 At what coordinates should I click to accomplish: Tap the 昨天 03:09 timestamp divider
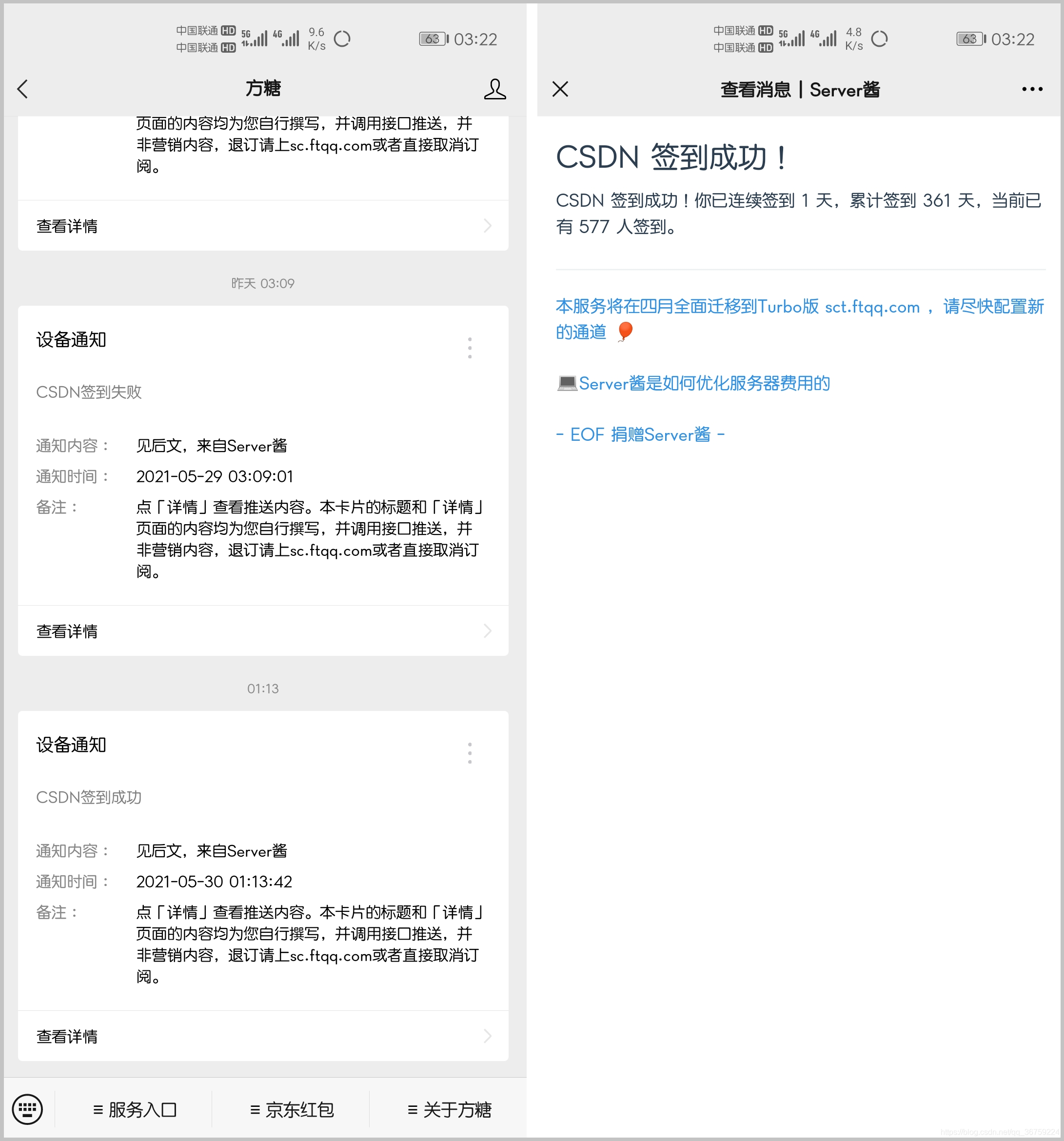pyautogui.click(x=263, y=283)
